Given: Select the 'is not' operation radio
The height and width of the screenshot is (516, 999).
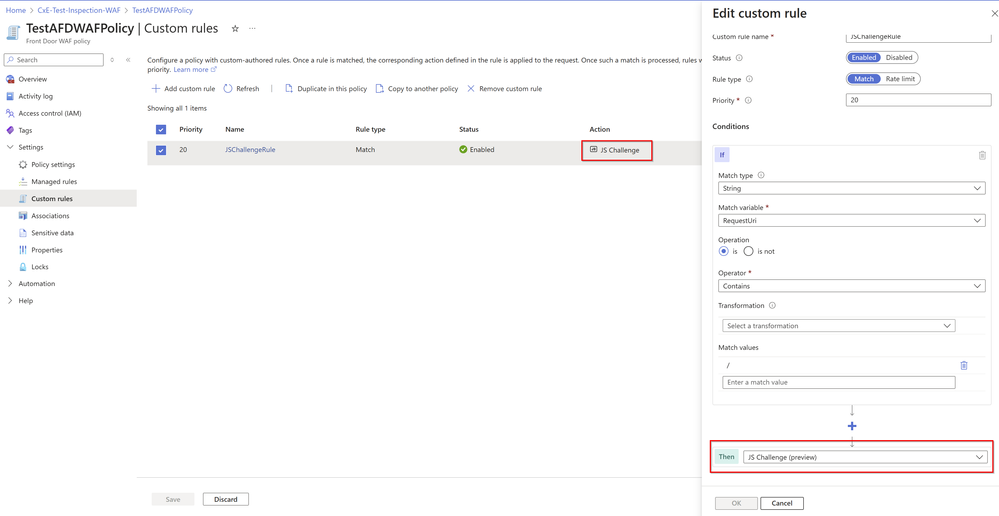Looking at the screenshot, I should (749, 251).
